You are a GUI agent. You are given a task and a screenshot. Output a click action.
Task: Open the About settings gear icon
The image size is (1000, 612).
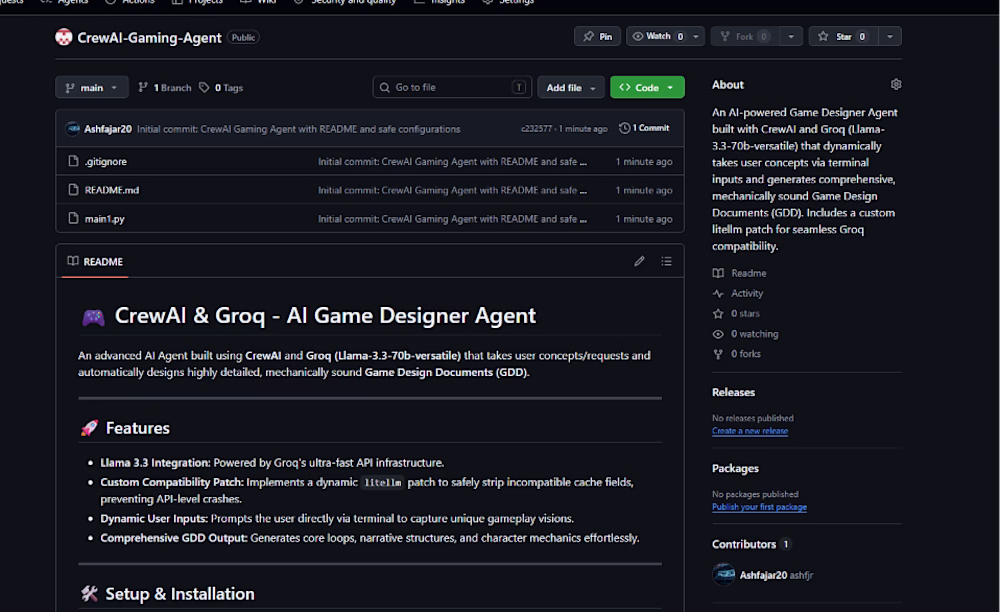(895, 84)
